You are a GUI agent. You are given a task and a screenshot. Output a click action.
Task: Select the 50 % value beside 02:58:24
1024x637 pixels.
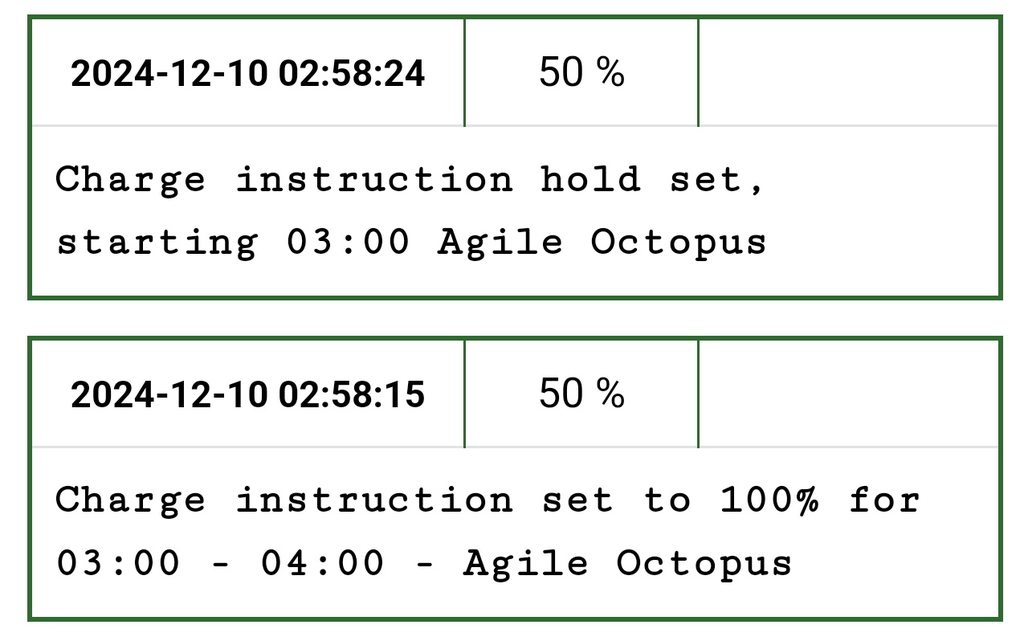pos(581,72)
